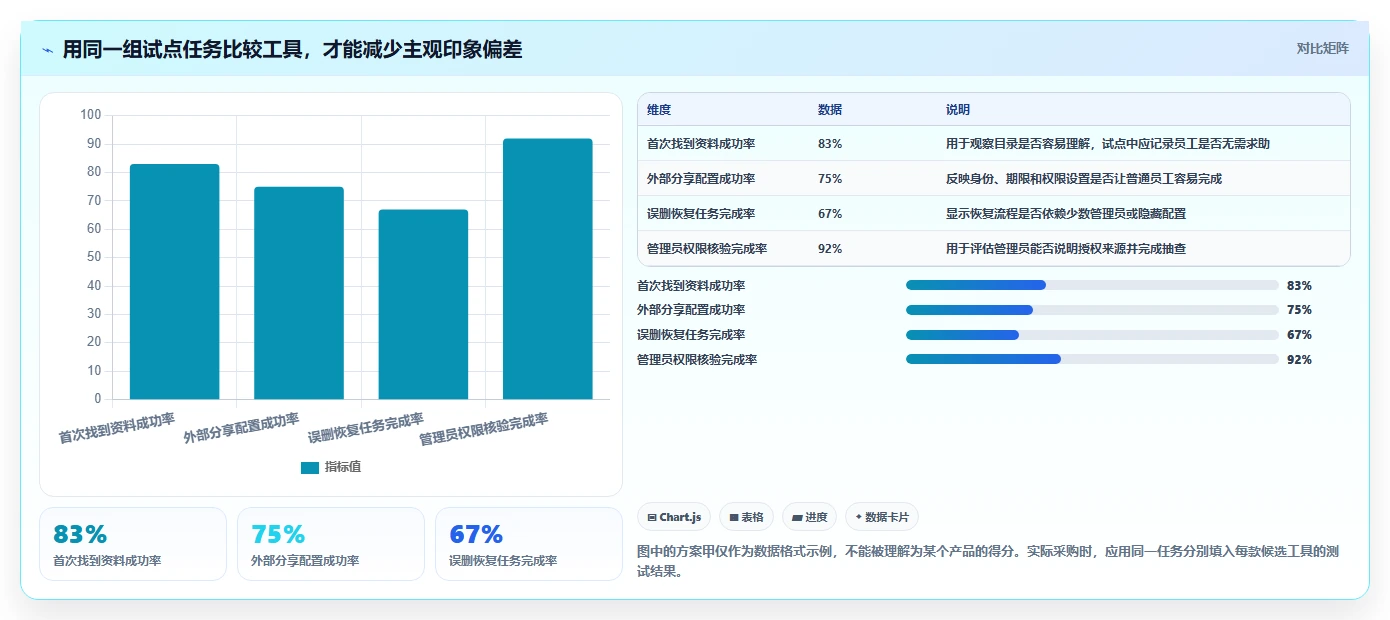Click the y-axis label 100
Screen dimensions: 1390x620
(91, 115)
